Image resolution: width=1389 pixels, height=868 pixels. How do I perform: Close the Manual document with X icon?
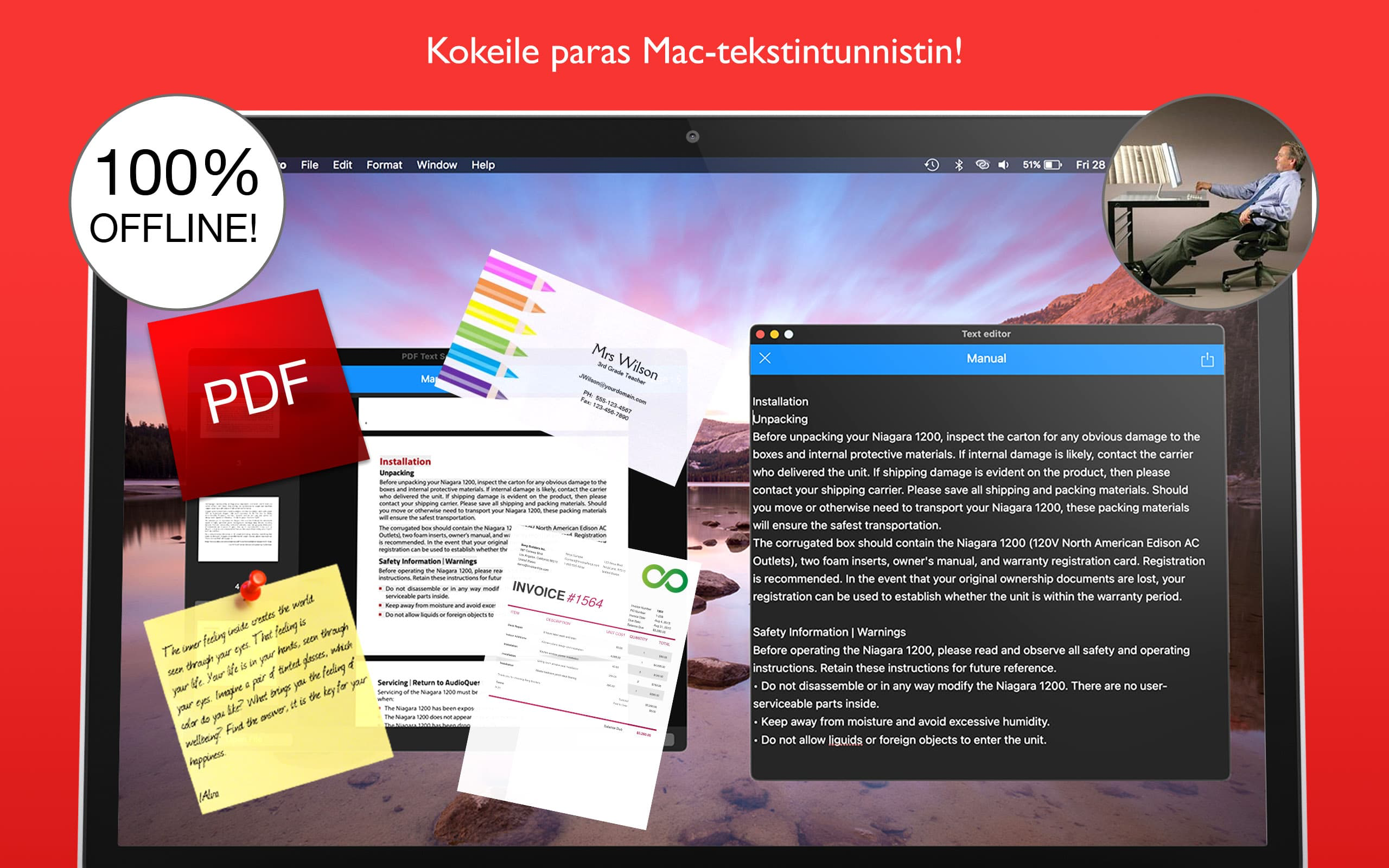(x=765, y=358)
